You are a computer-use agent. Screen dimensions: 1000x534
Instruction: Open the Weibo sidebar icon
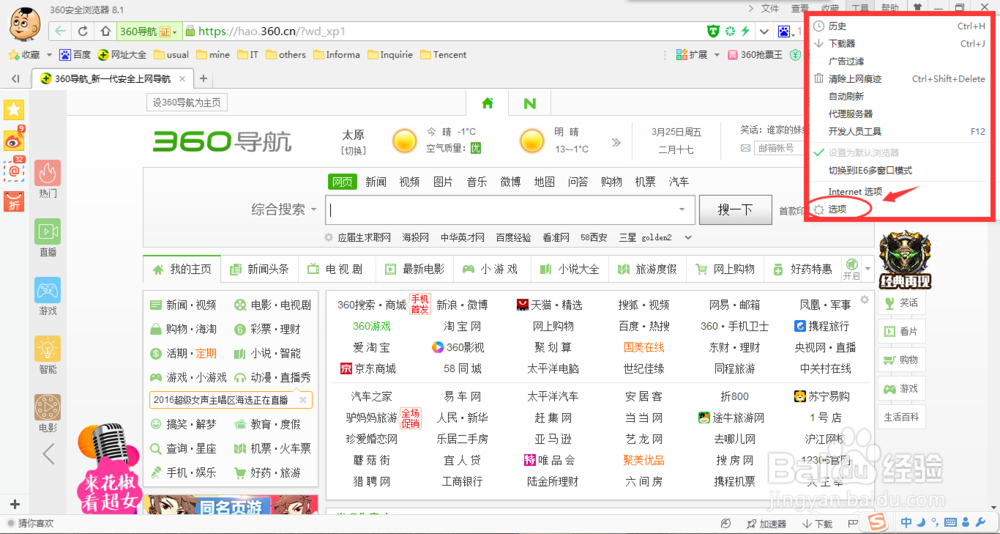coord(14,139)
